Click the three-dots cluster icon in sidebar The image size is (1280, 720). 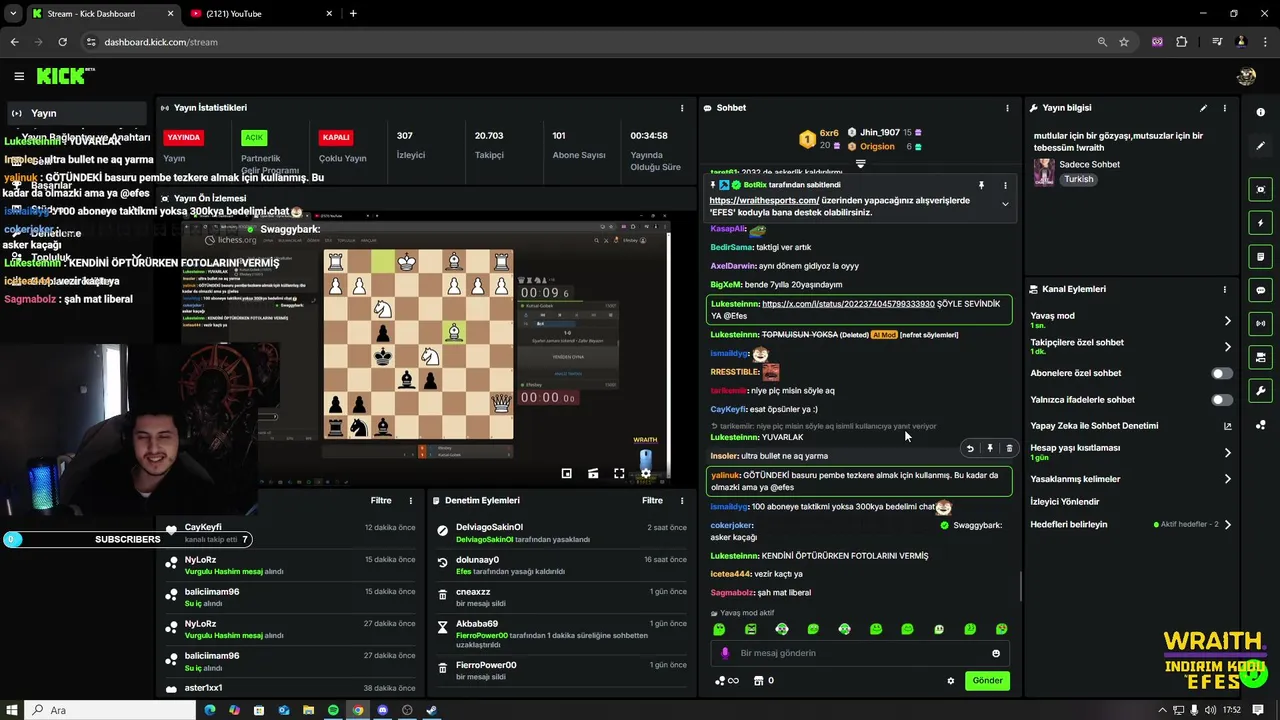coord(1261,425)
